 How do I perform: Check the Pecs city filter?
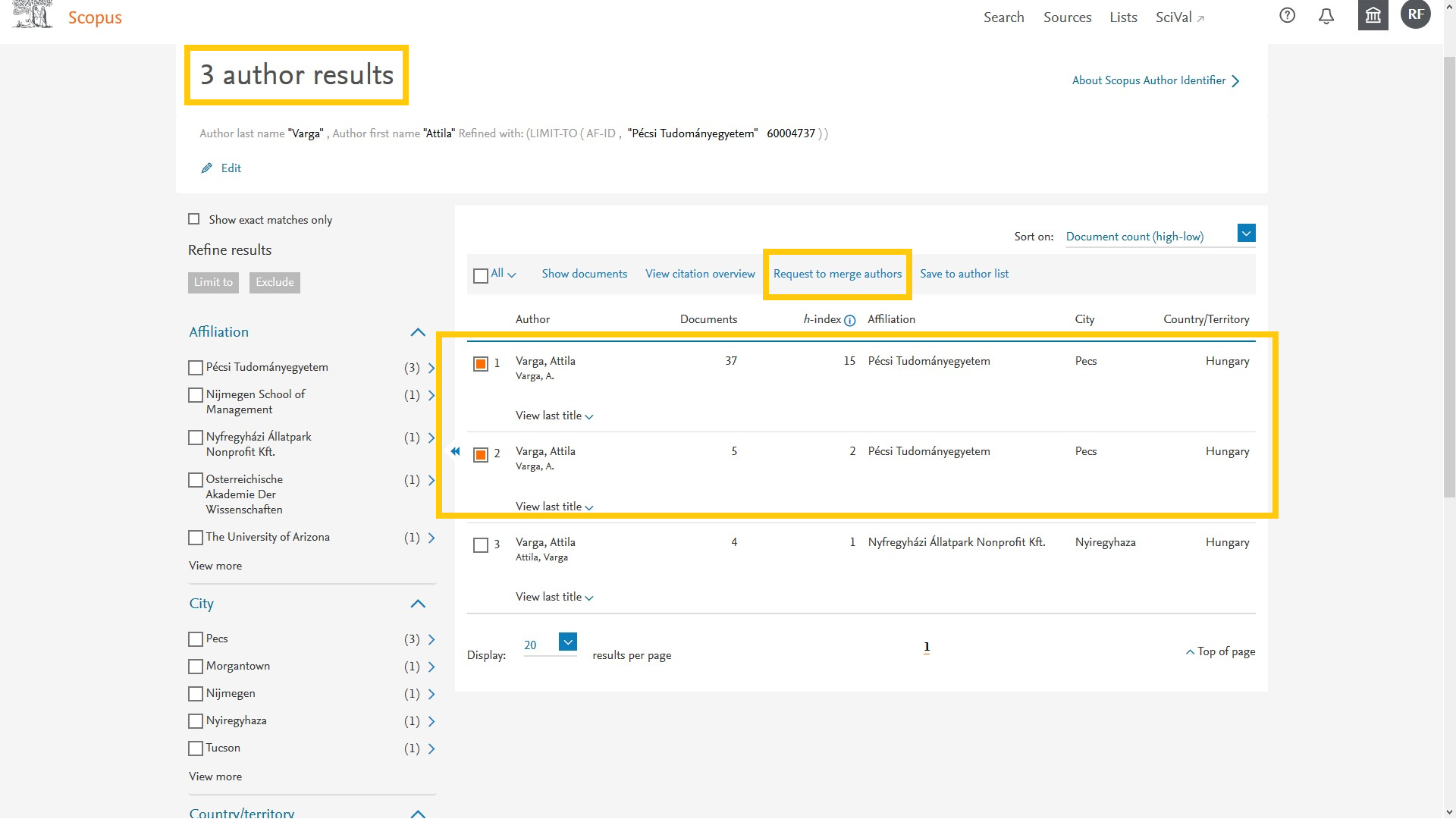click(x=196, y=639)
